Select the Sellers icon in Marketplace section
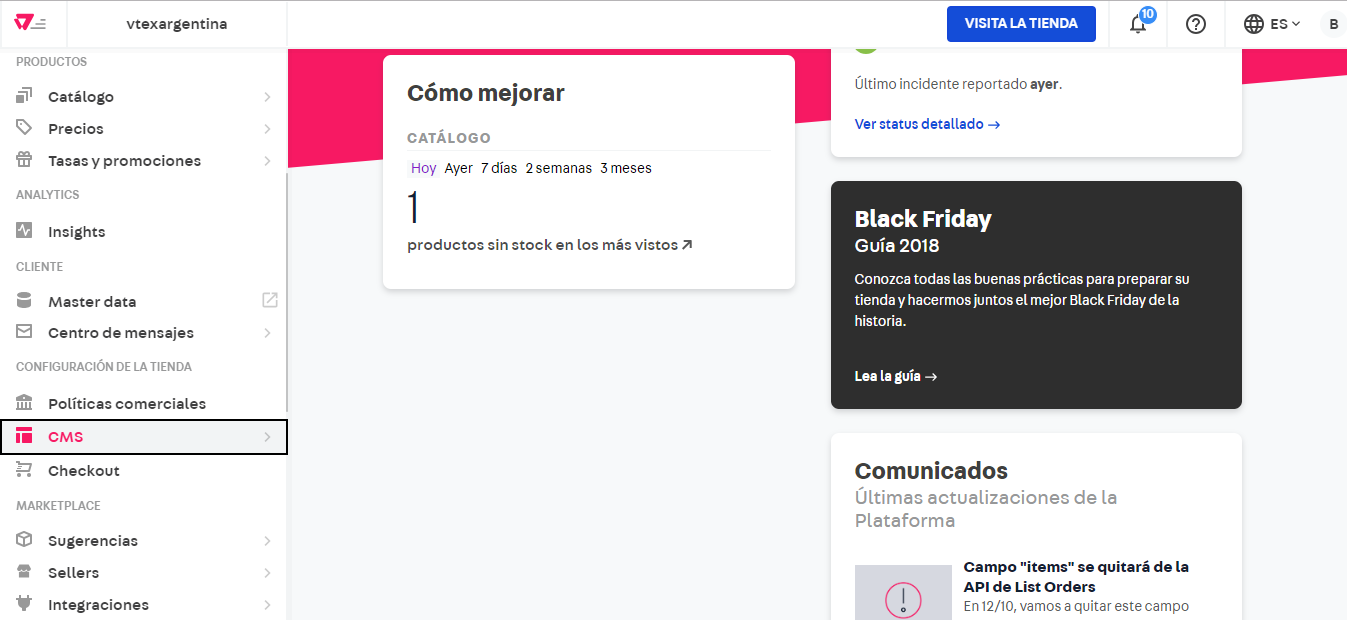 coord(22,572)
